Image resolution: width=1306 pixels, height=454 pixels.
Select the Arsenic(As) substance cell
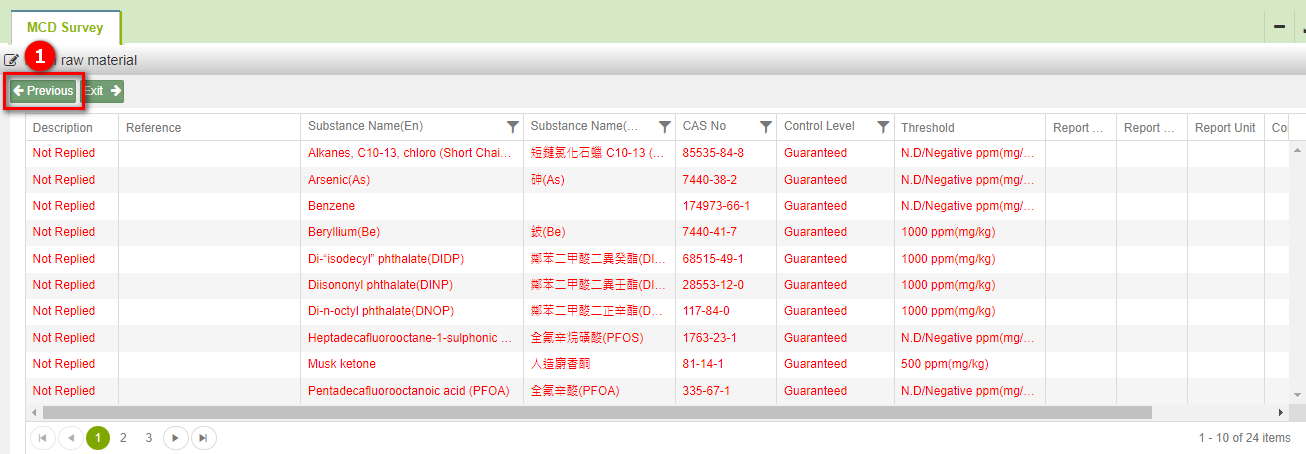[x=411, y=180]
